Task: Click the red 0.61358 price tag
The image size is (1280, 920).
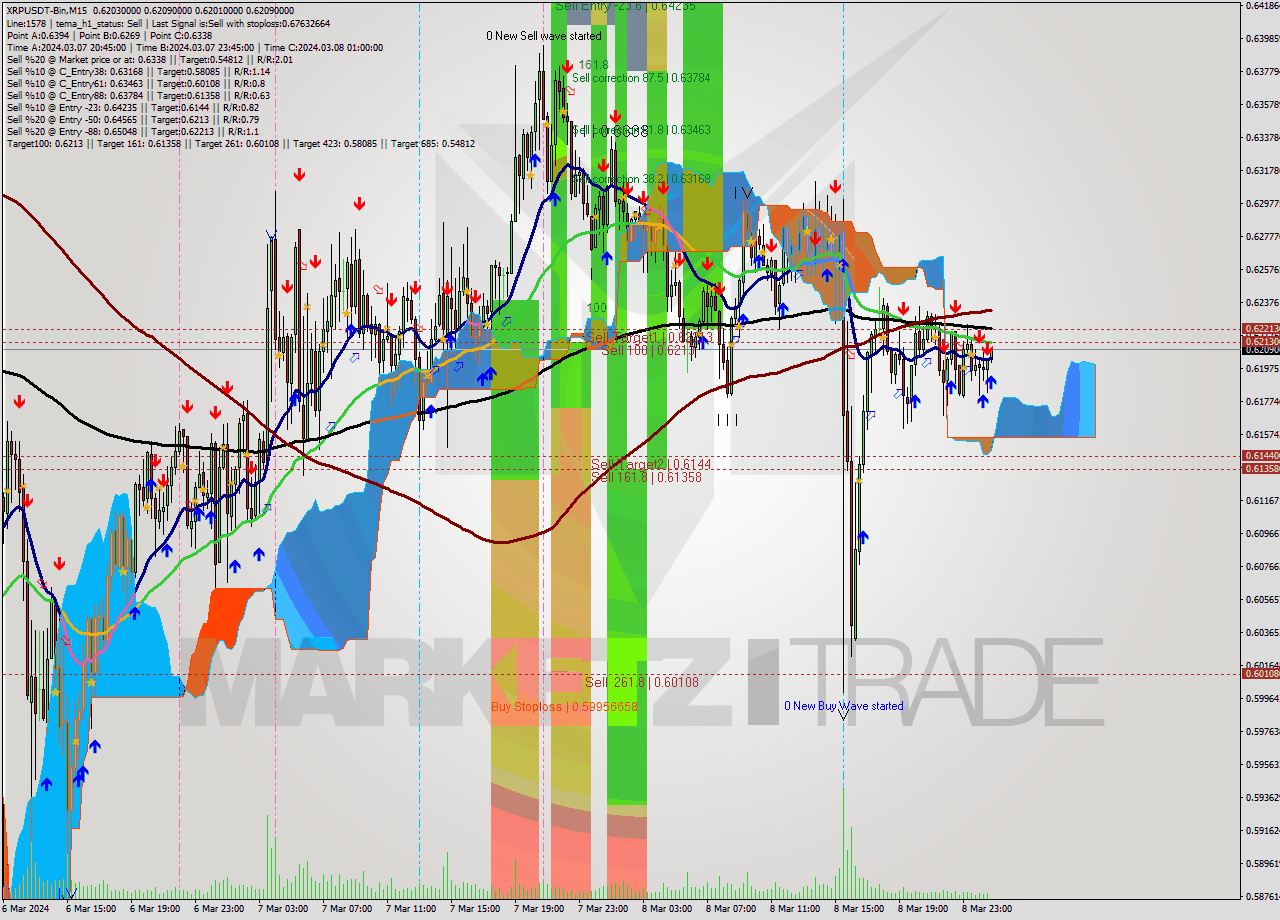Action: (x=1260, y=468)
